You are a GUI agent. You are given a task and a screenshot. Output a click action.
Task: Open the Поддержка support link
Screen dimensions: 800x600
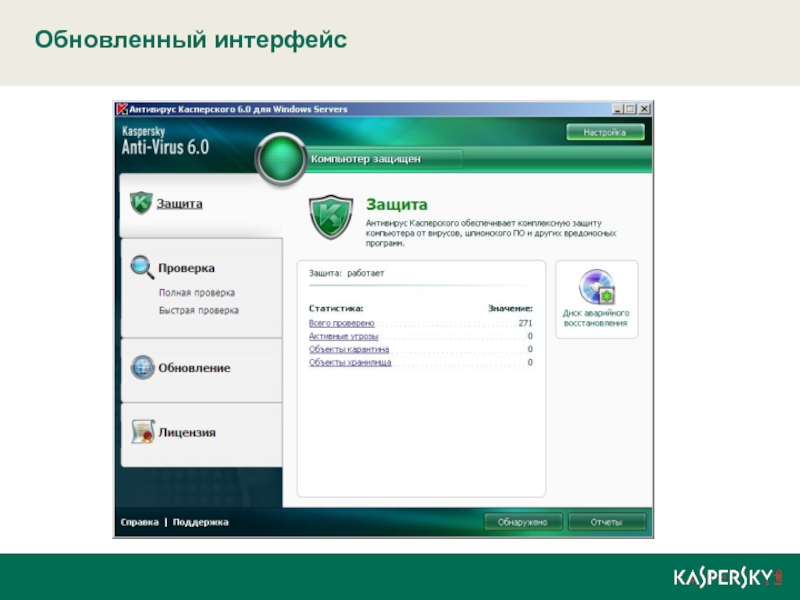(201, 522)
